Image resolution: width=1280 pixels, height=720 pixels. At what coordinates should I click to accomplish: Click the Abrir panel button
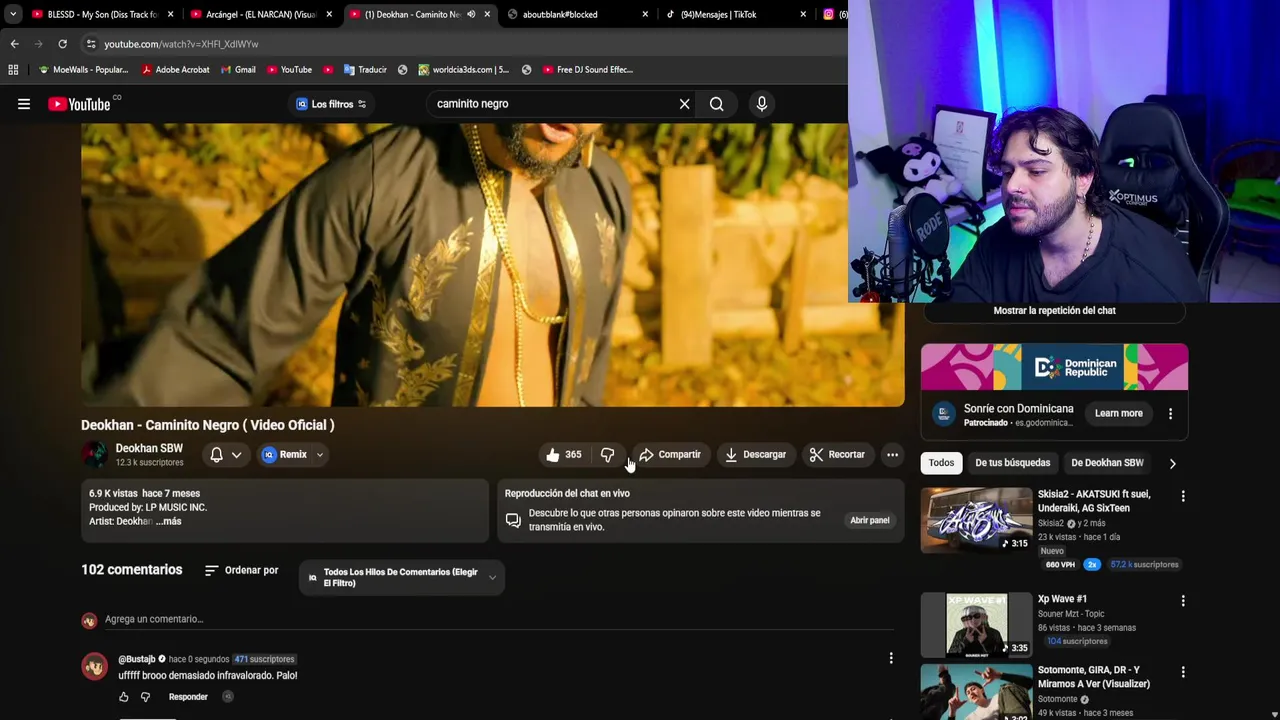[x=869, y=520]
